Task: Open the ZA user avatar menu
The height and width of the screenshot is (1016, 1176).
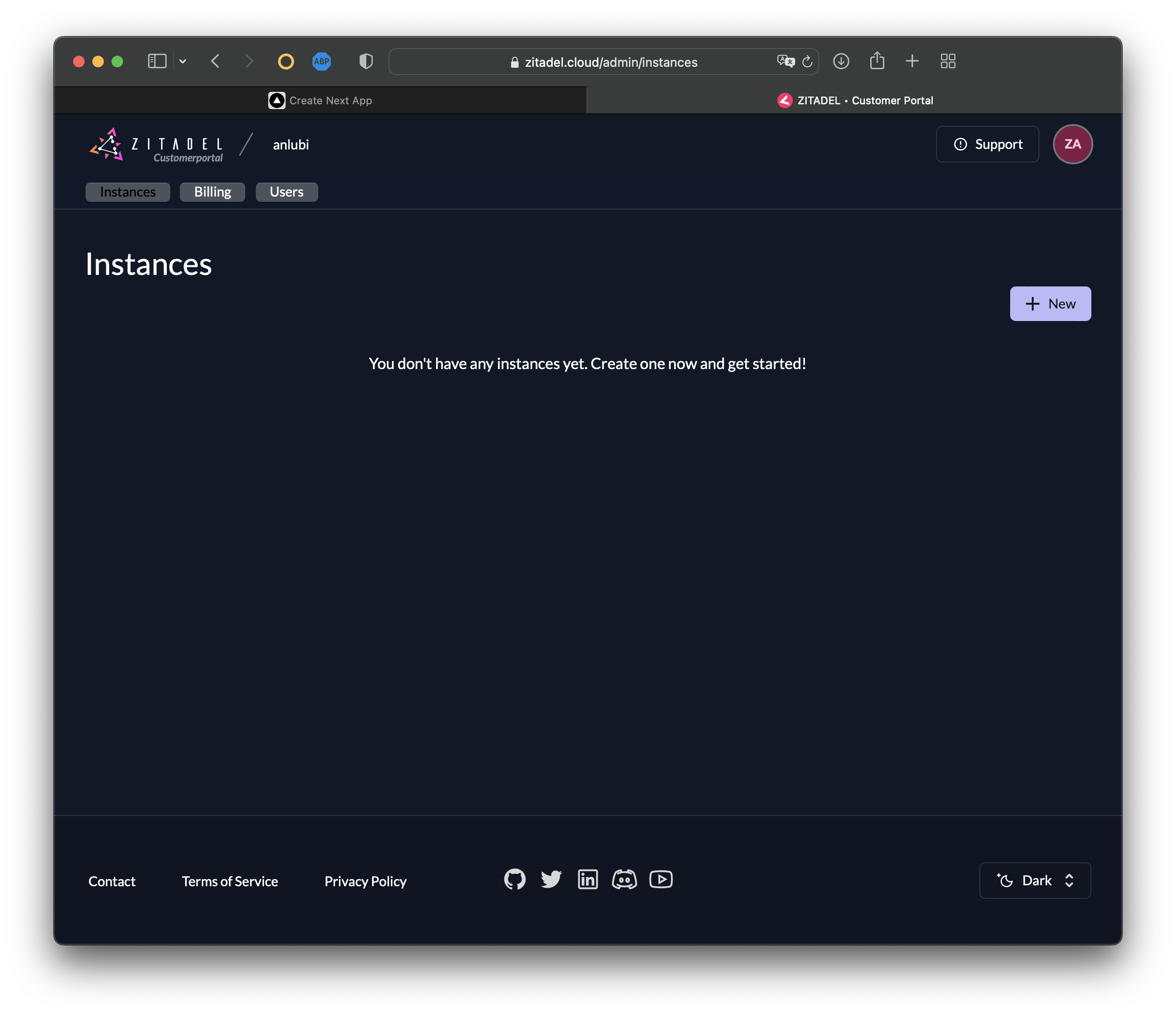Action: 1072,144
